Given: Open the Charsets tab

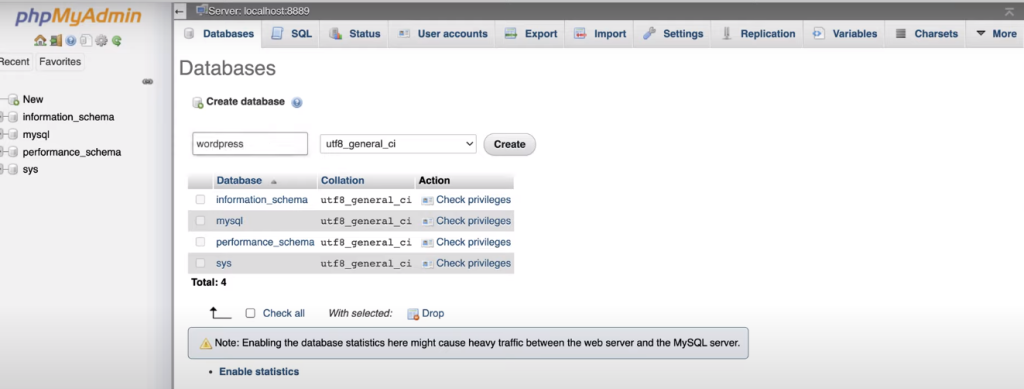Looking at the screenshot, I should click(x=926, y=34).
